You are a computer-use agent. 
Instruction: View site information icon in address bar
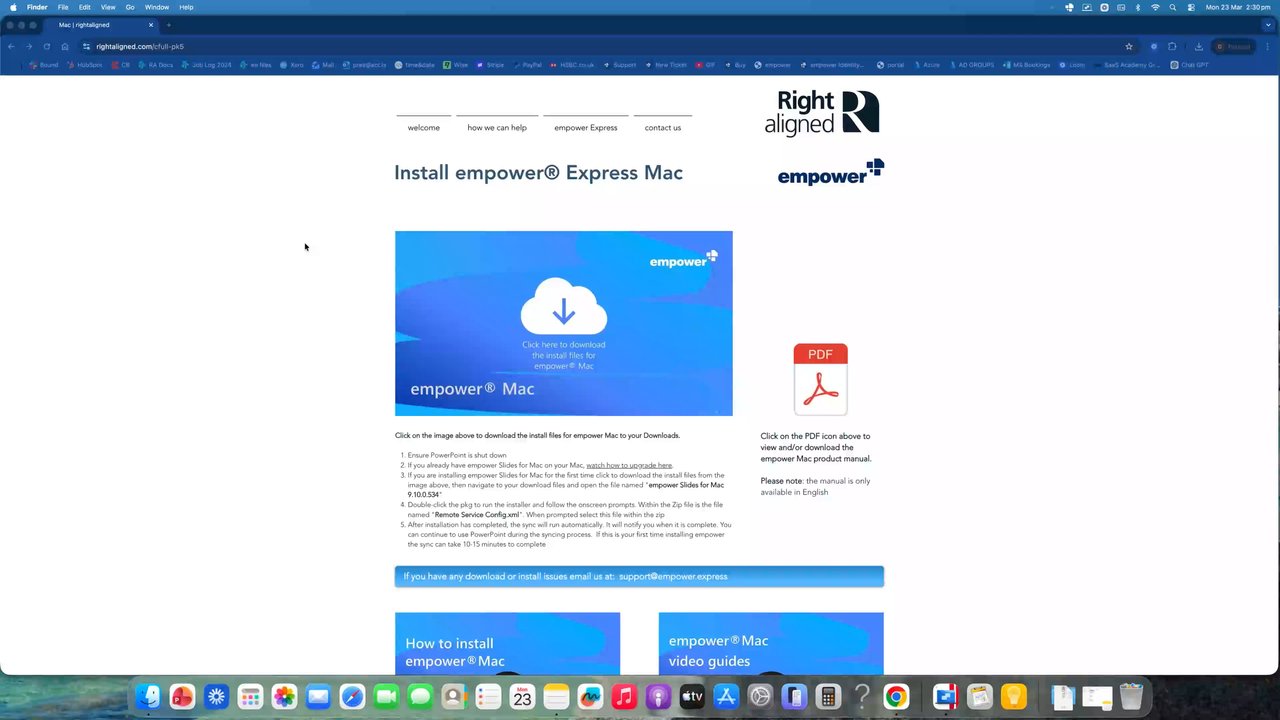pos(87,46)
